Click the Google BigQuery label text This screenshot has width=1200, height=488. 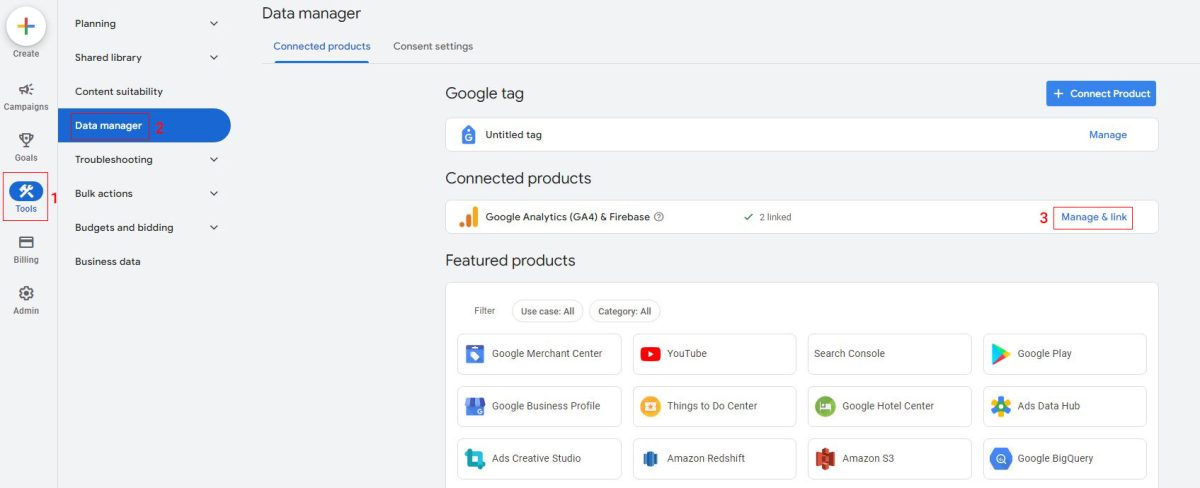click(x=1055, y=459)
